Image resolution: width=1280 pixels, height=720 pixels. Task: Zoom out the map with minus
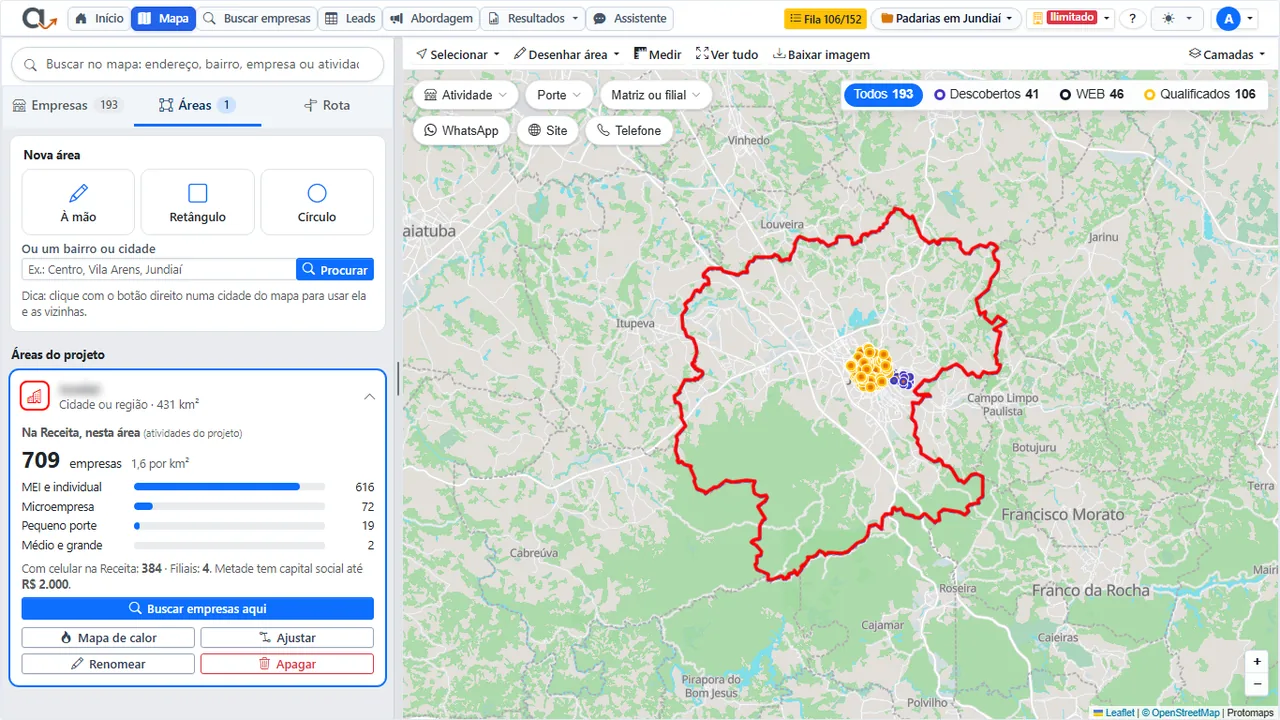(x=1257, y=685)
